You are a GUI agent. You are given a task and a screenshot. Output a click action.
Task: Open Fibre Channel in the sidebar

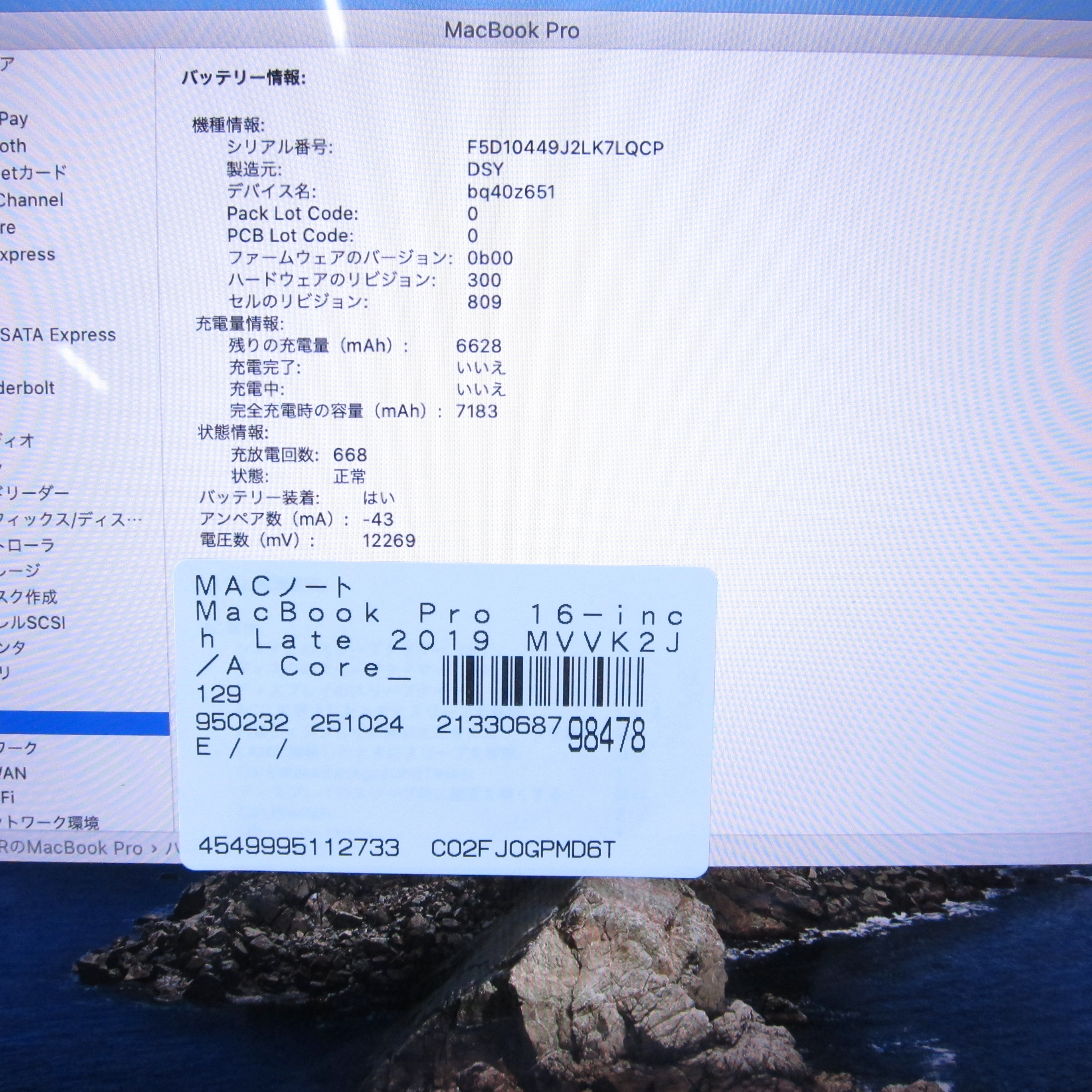pyautogui.click(x=32, y=200)
